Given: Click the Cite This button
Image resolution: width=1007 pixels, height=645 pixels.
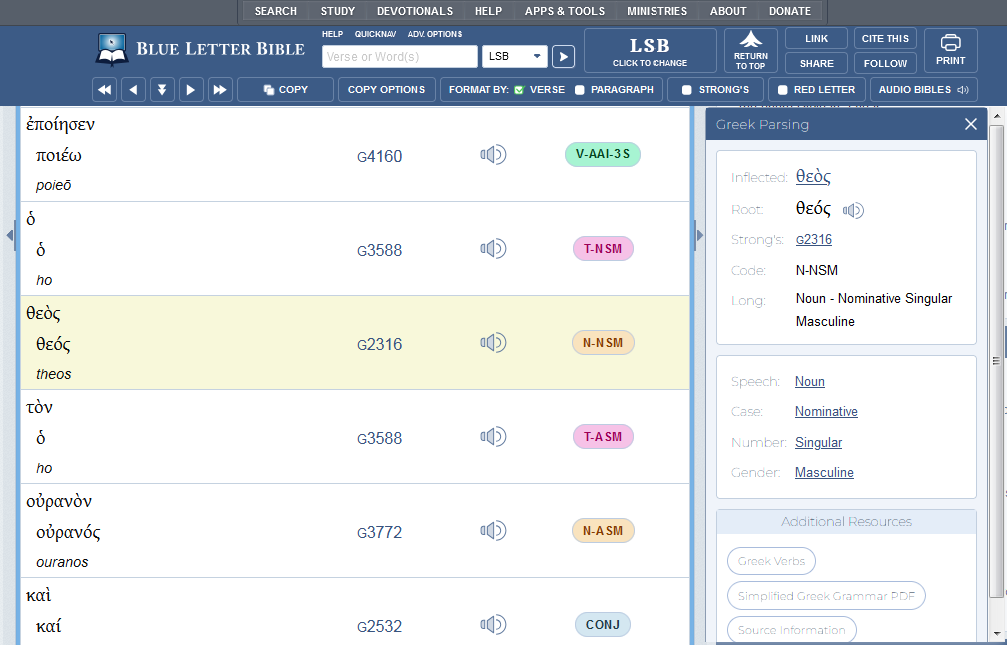Looking at the screenshot, I should (x=885, y=39).
